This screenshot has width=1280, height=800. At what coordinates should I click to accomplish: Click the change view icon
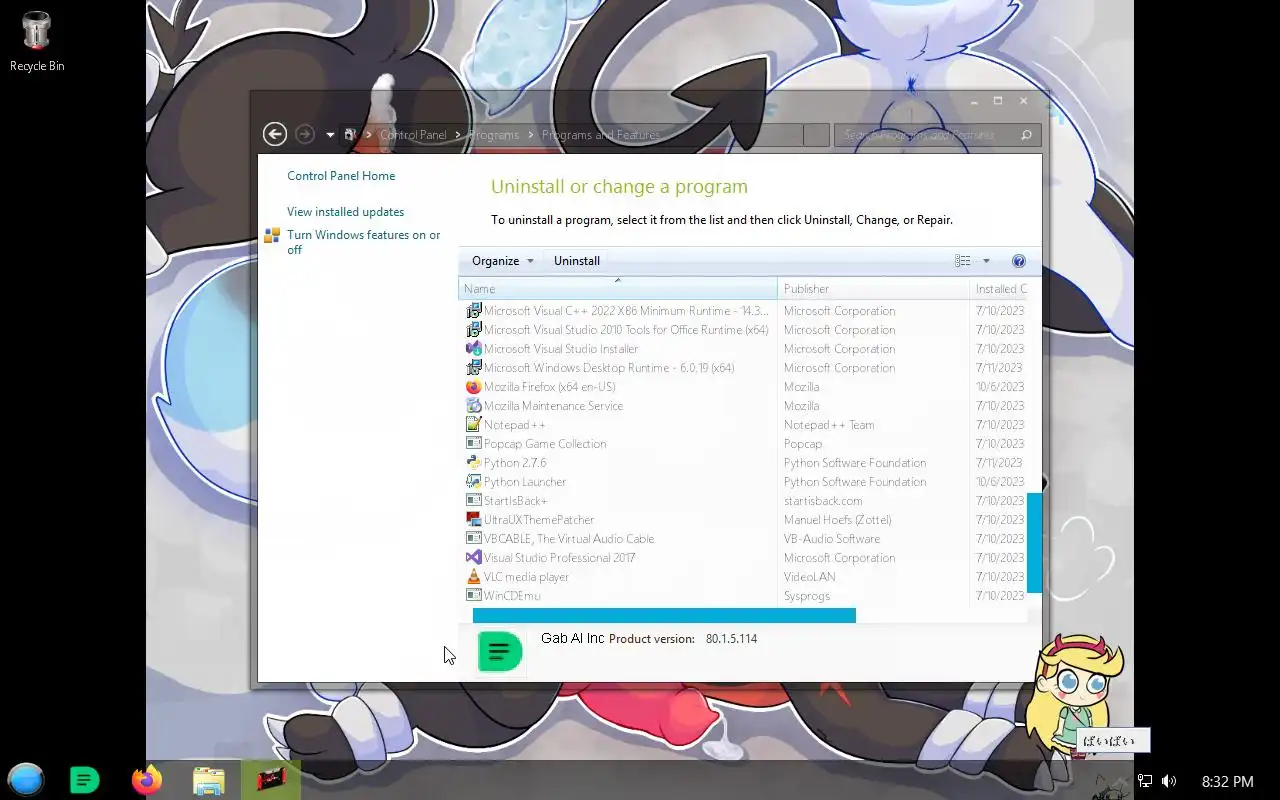coord(962,261)
